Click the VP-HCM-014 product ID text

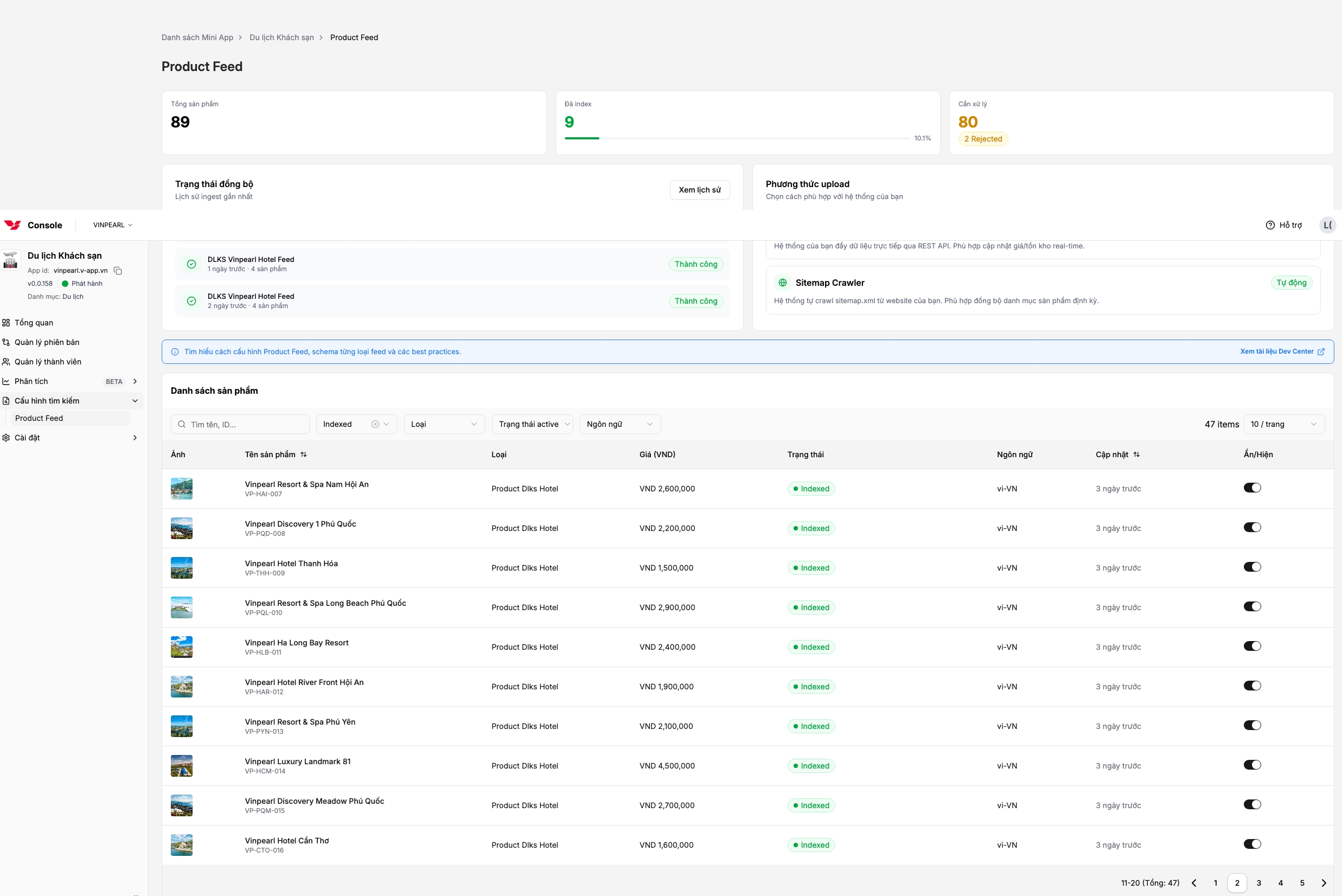[265, 771]
